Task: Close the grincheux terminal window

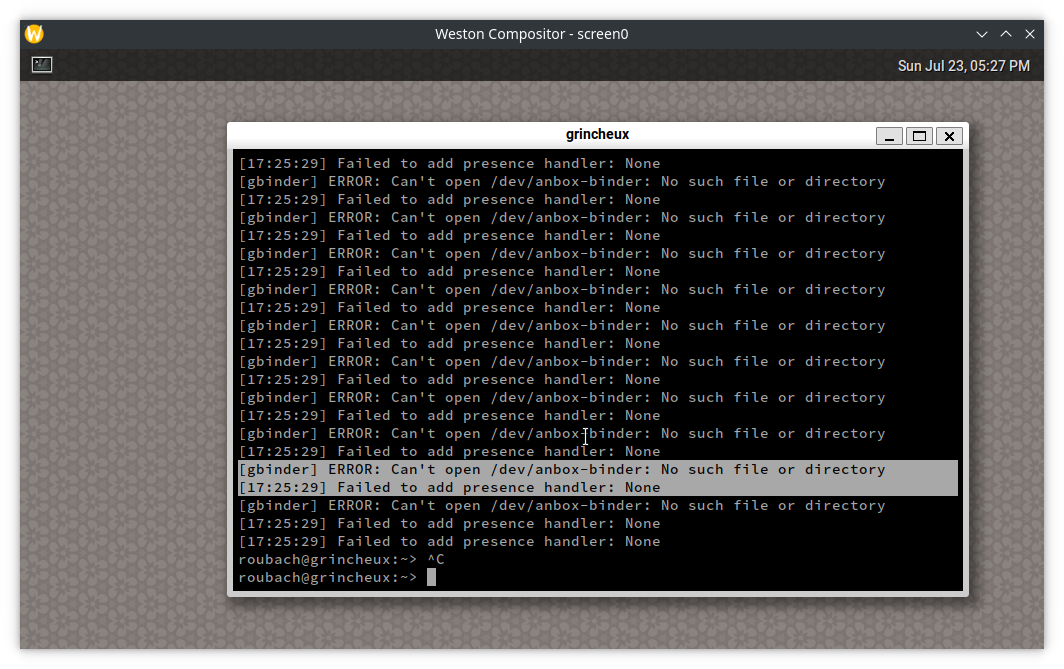Action: click(948, 136)
